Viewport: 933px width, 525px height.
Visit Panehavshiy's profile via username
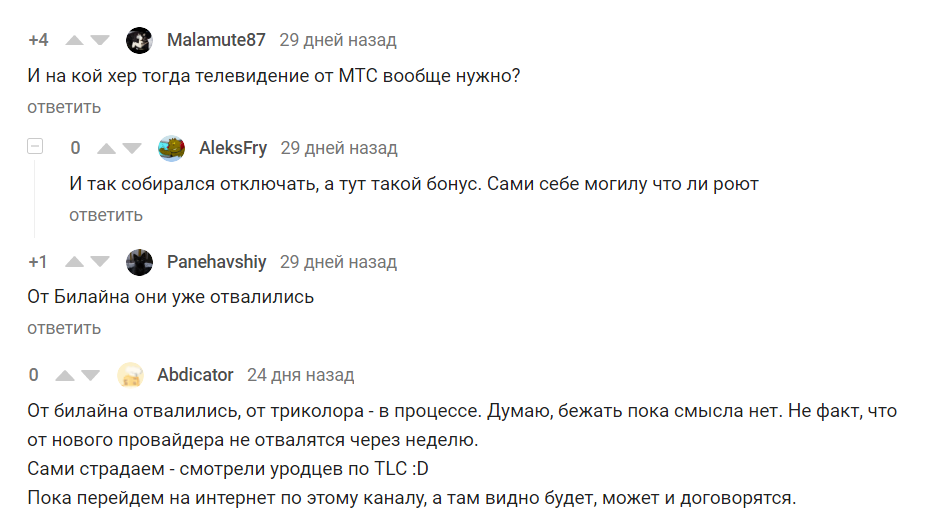216,263
